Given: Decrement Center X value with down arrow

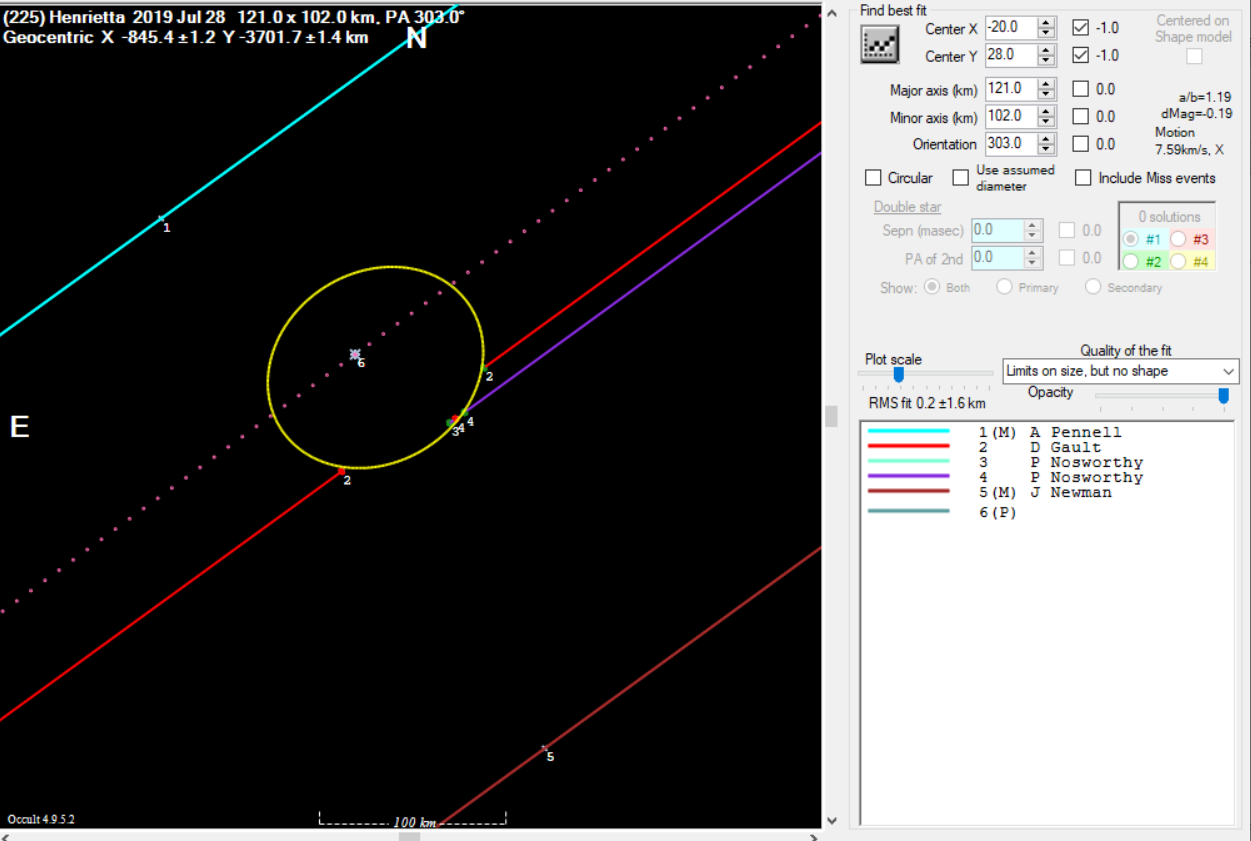Looking at the screenshot, I should point(1047,33).
